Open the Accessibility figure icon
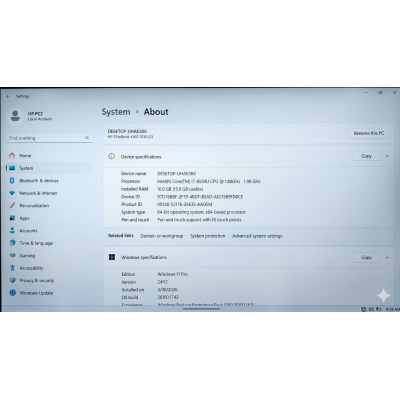 [x=12, y=268]
